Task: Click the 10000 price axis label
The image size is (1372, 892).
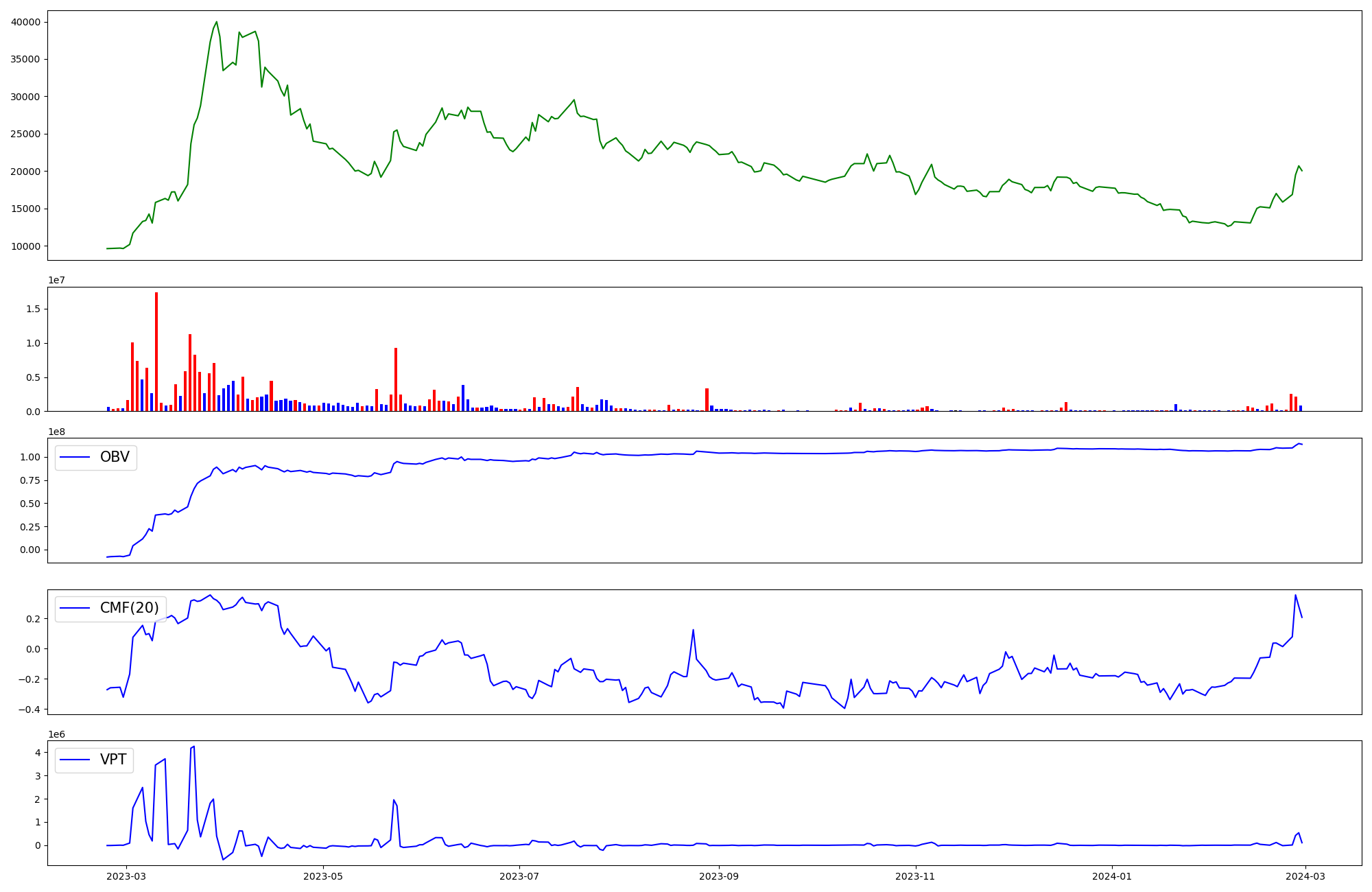Action: (x=25, y=246)
